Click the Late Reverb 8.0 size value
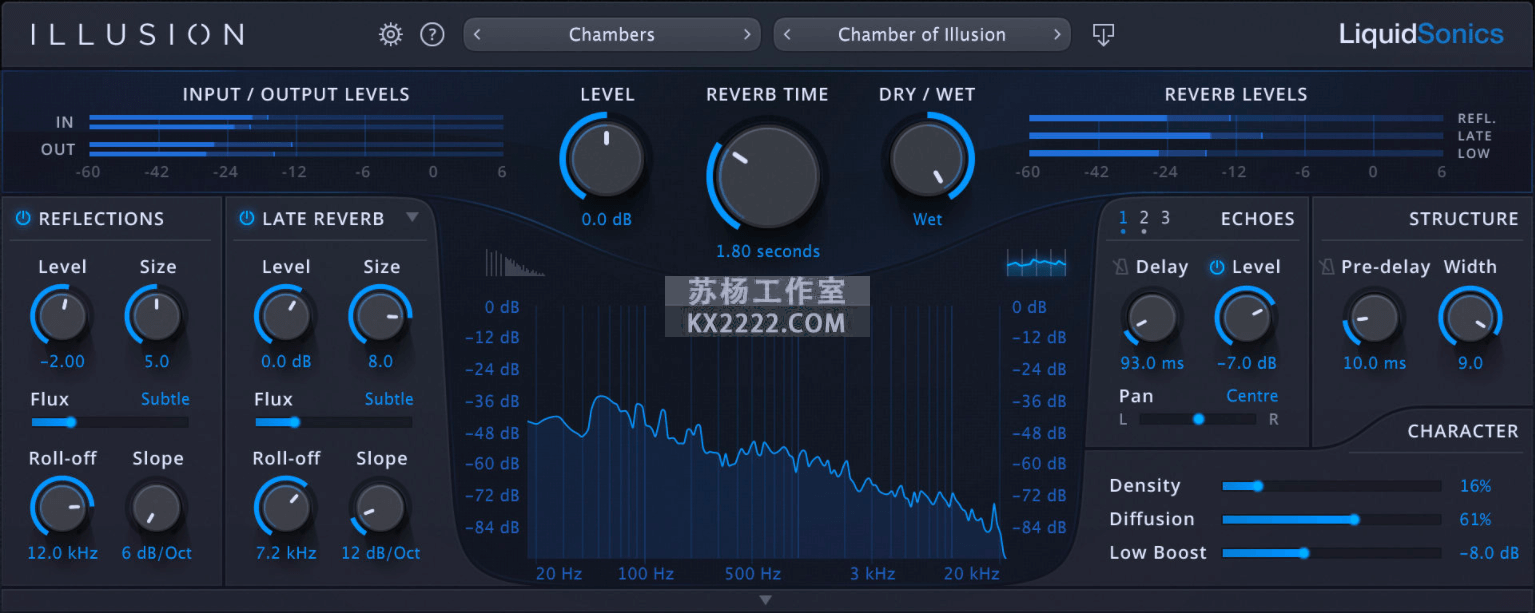This screenshot has height=613, width=1535. pyautogui.click(x=380, y=361)
